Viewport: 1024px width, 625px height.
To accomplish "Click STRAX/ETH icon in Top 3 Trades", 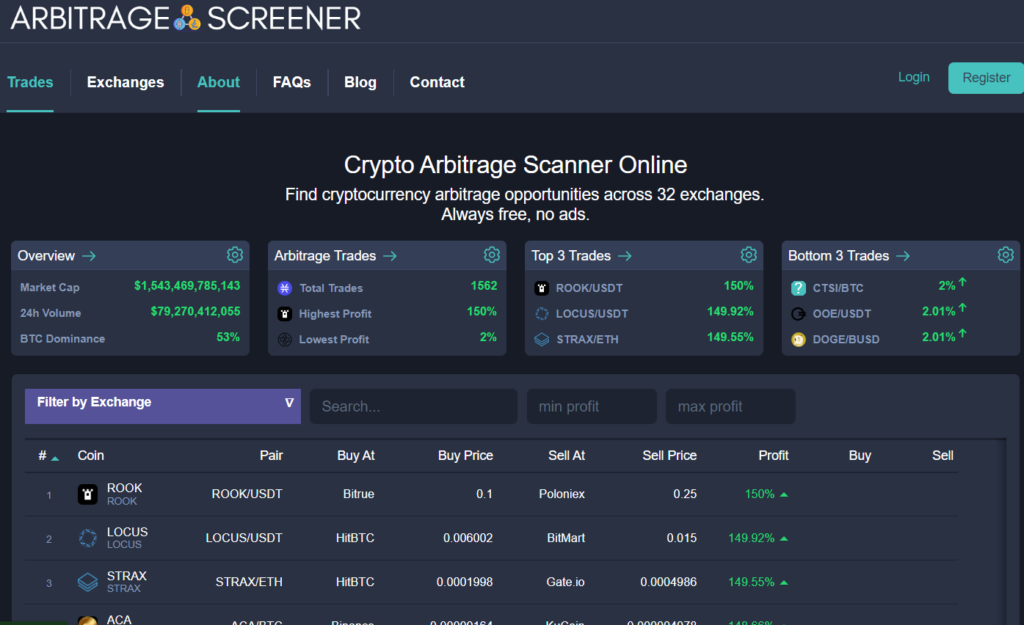I will coord(541,340).
